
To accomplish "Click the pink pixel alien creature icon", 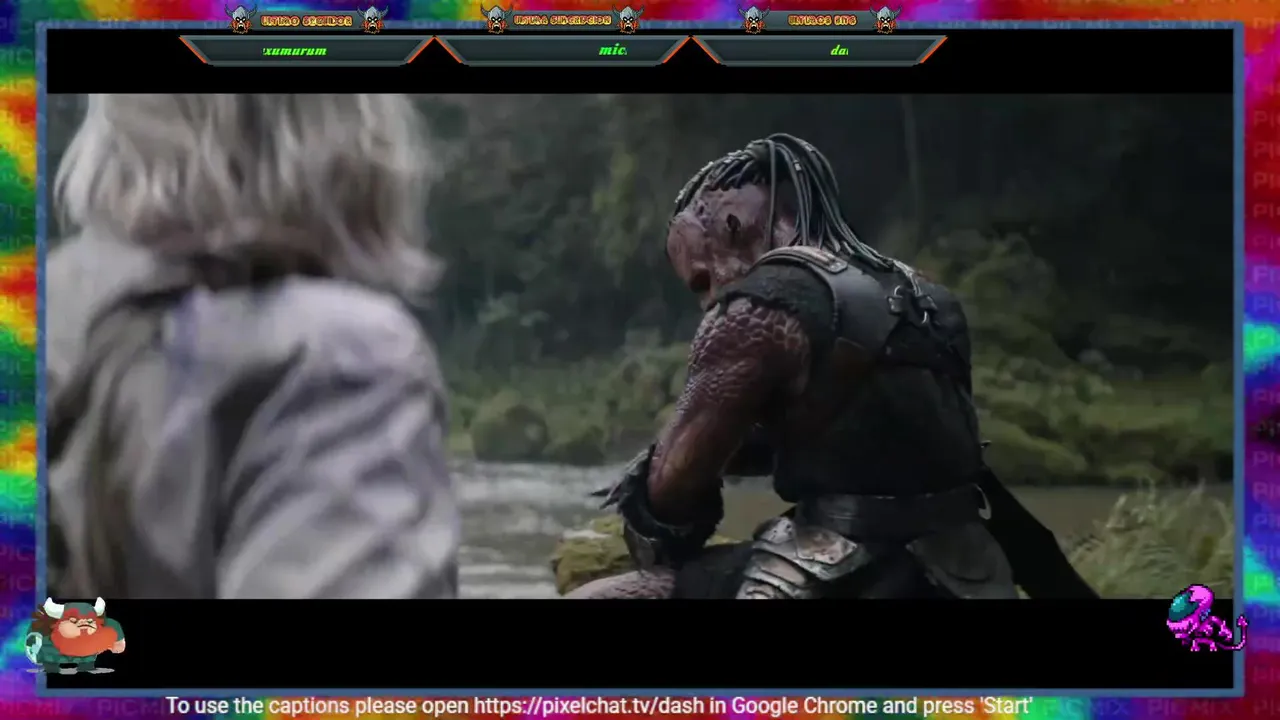I will (1206, 619).
